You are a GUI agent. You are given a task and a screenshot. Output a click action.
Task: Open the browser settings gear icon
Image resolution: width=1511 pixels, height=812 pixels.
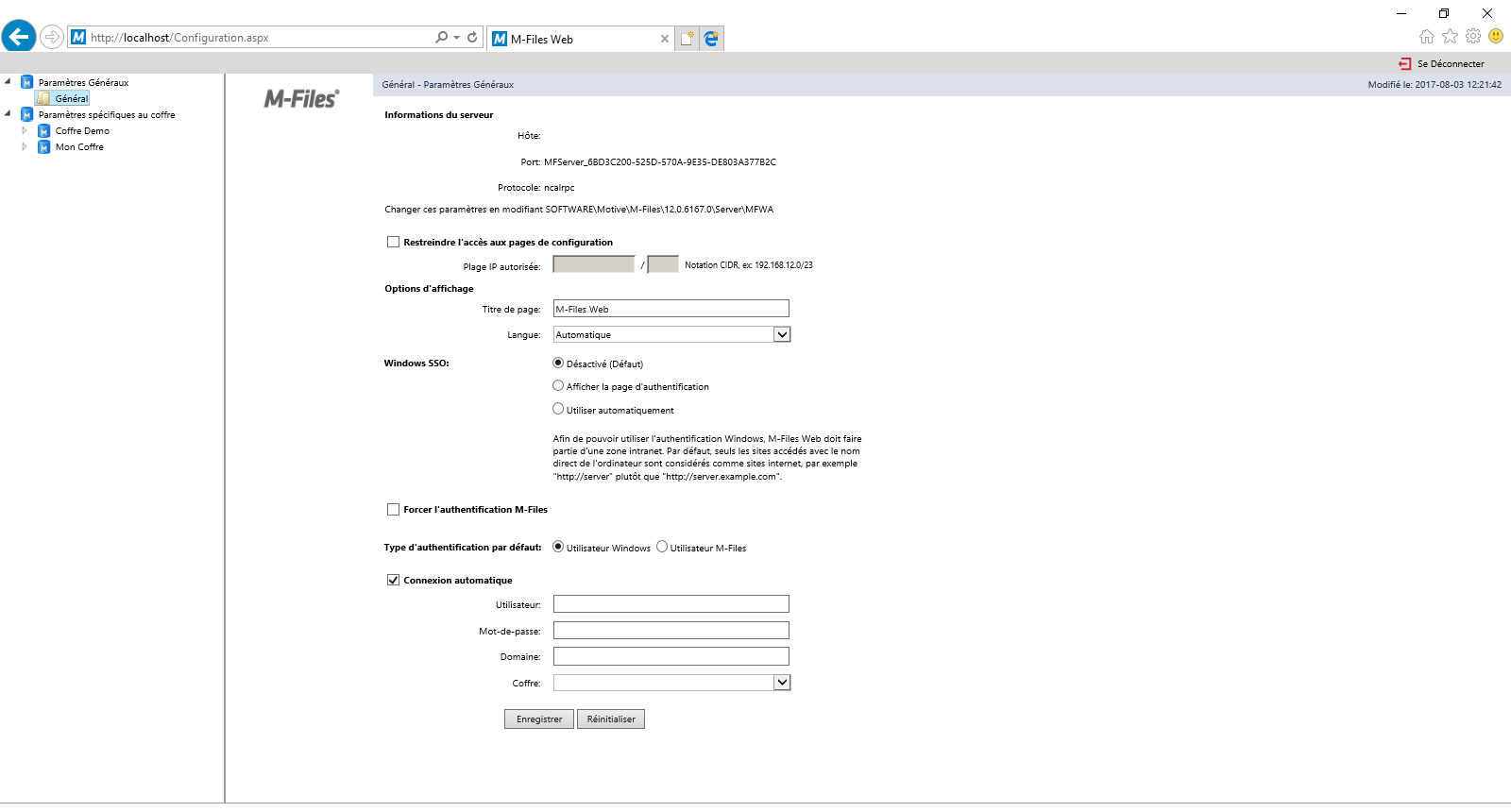(1472, 37)
